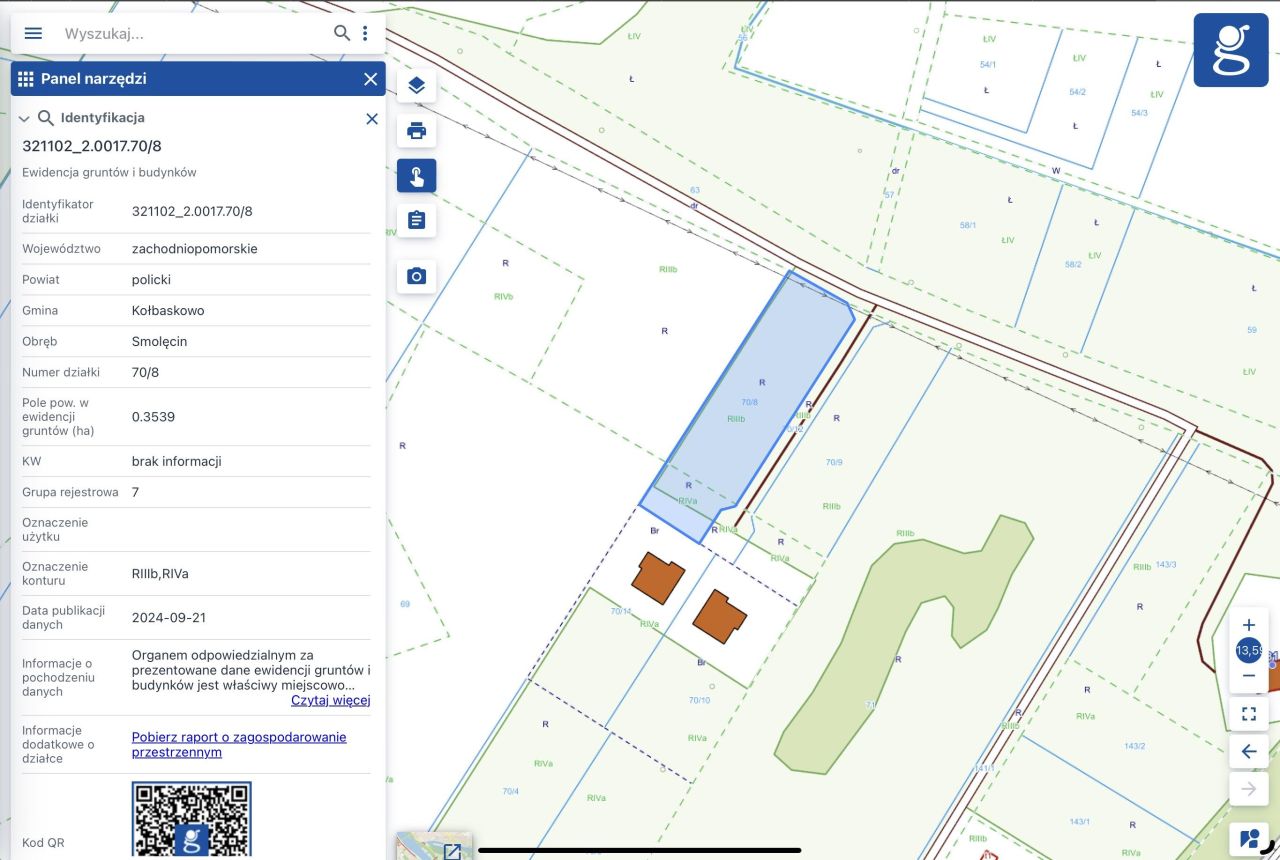1280x860 pixels.
Task: Click the 13,59 zoom level indicator
Action: coord(1248,650)
